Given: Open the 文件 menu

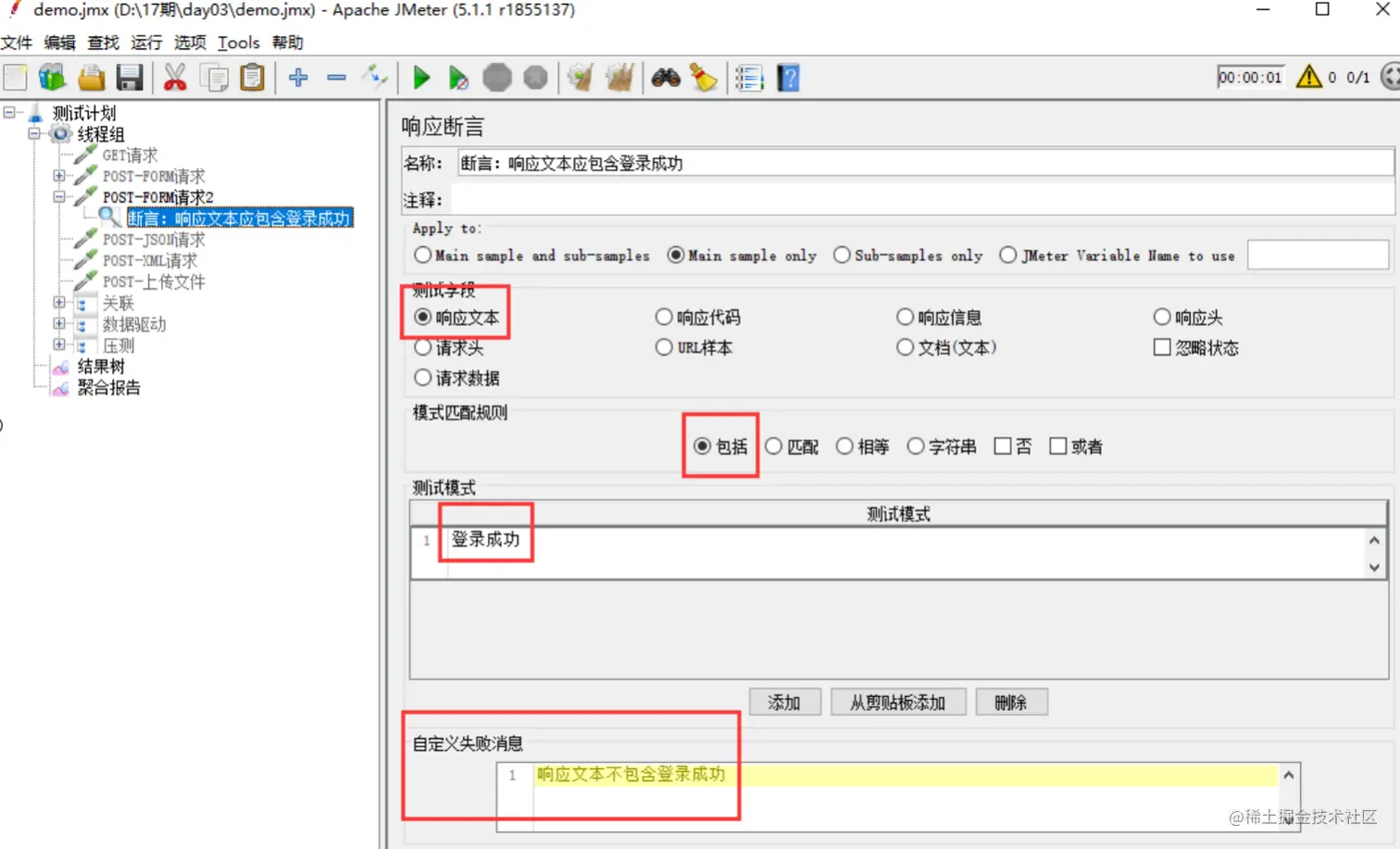Looking at the screenshot, I should (x=17, y=43).
